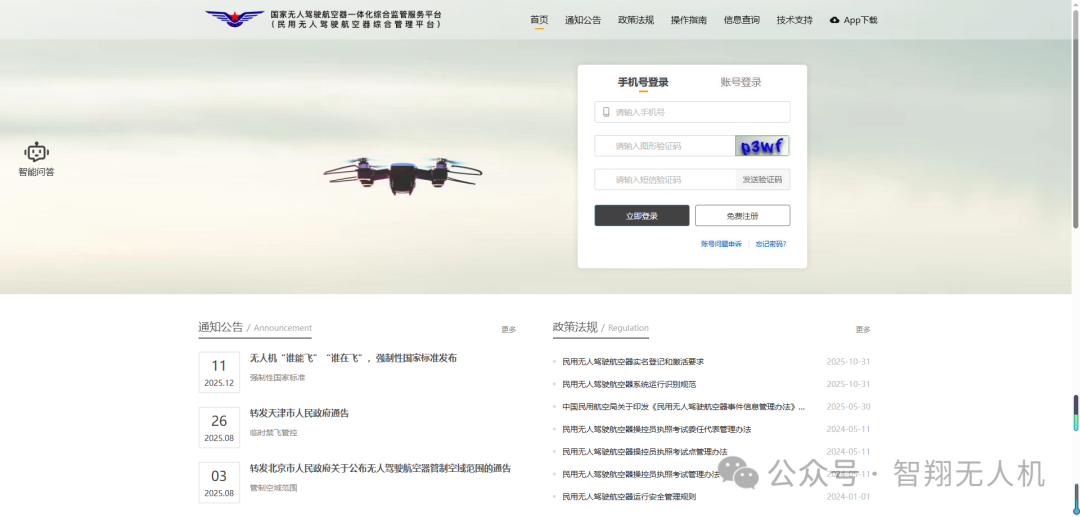Click the 账号问题申诉 link
Viewport: 1080px width, 517px height.
click(x=721, y=244)
